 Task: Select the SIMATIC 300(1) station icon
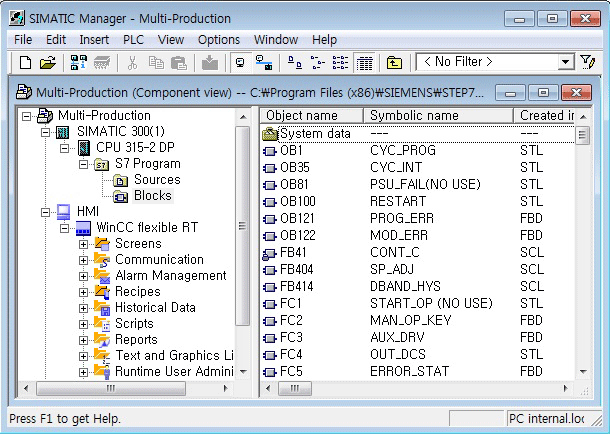[x=62, y=132]
